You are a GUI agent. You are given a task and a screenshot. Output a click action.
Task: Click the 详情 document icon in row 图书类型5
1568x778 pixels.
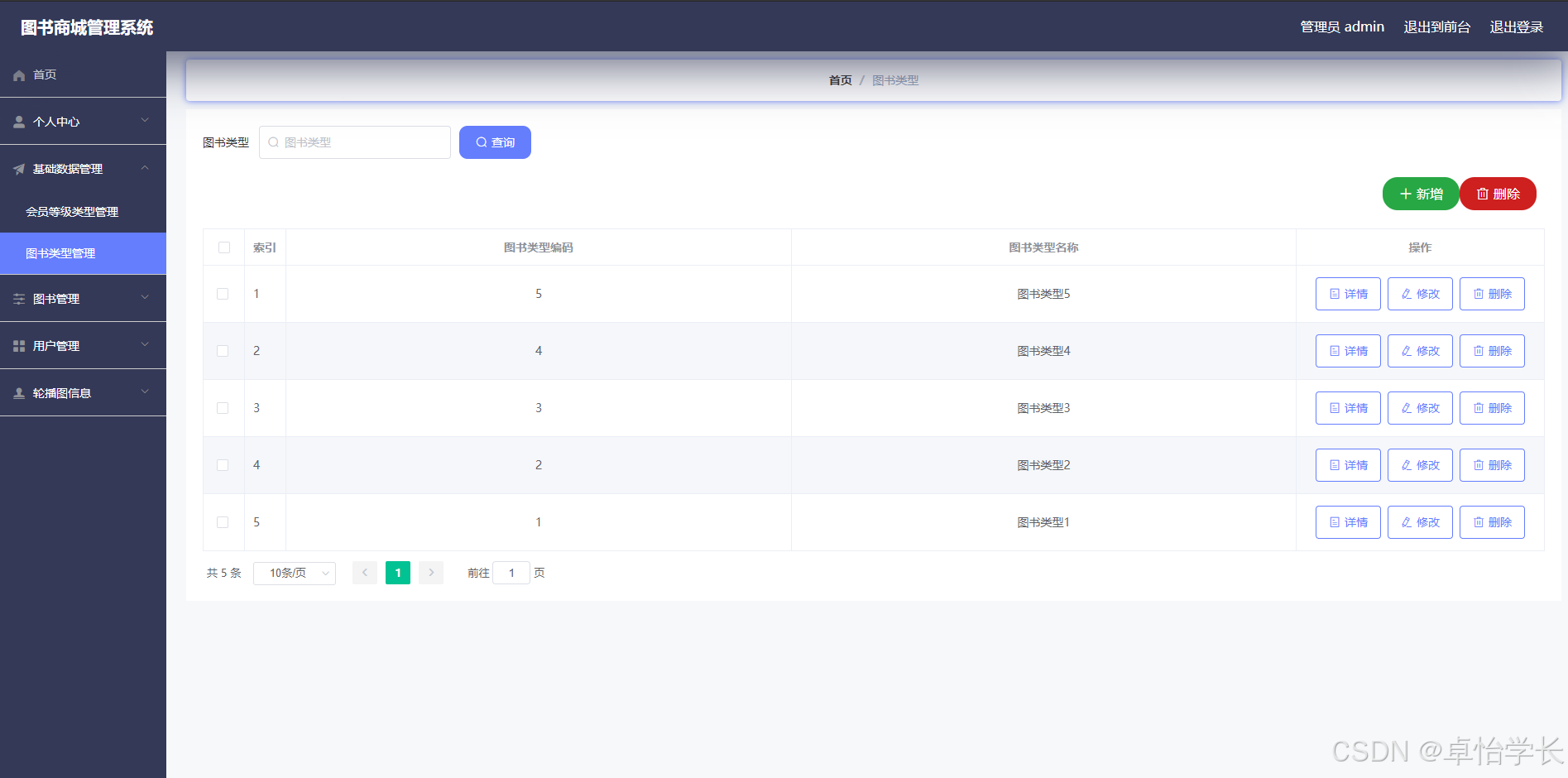pyautogui.click(x=1335, y=294)
